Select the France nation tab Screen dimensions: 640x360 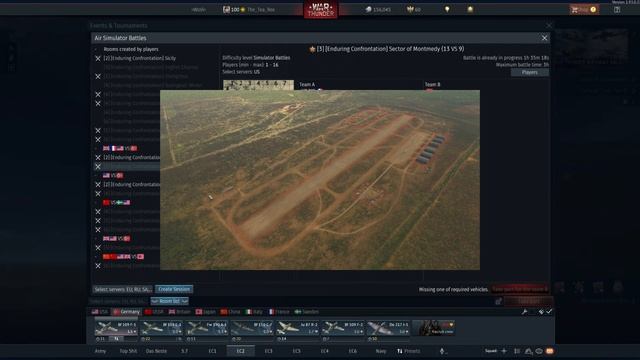click(279, 312)
